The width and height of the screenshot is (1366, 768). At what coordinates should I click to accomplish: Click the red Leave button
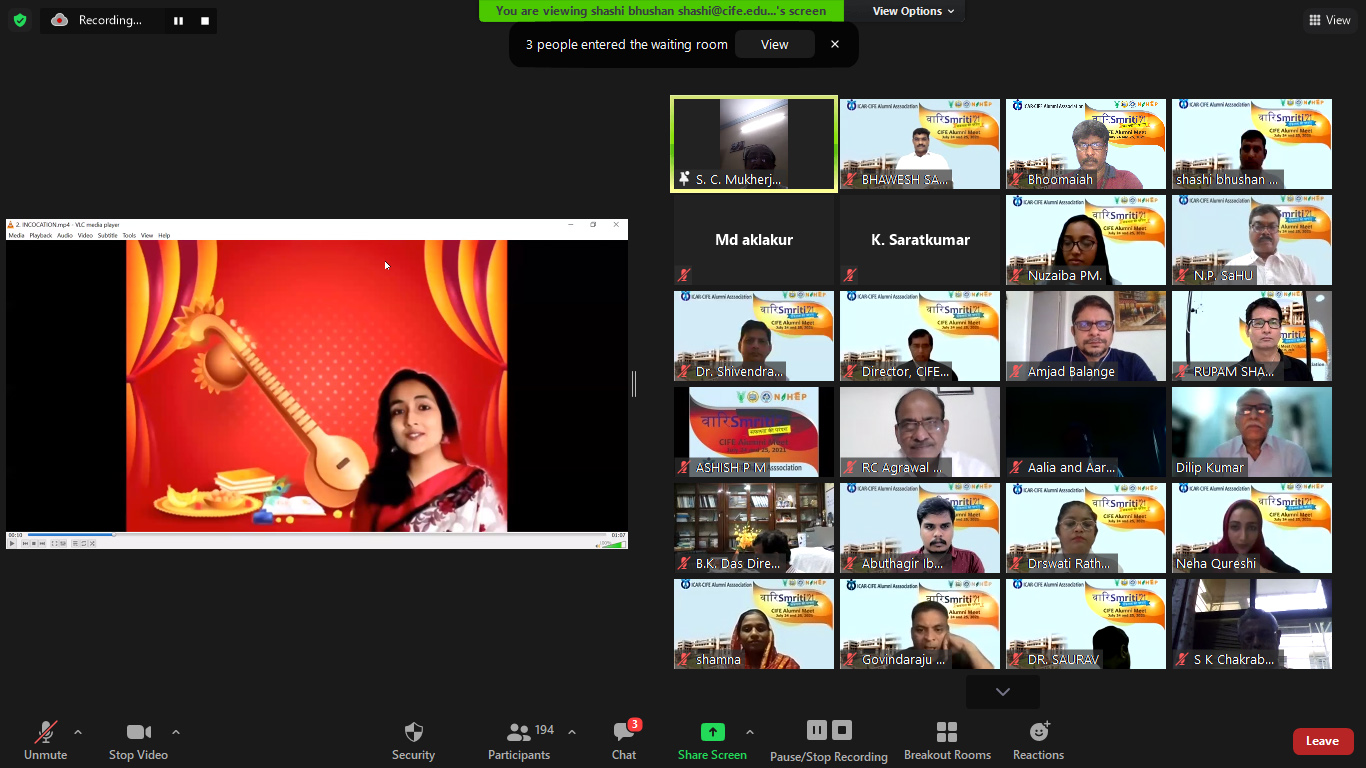point(1322,741)
